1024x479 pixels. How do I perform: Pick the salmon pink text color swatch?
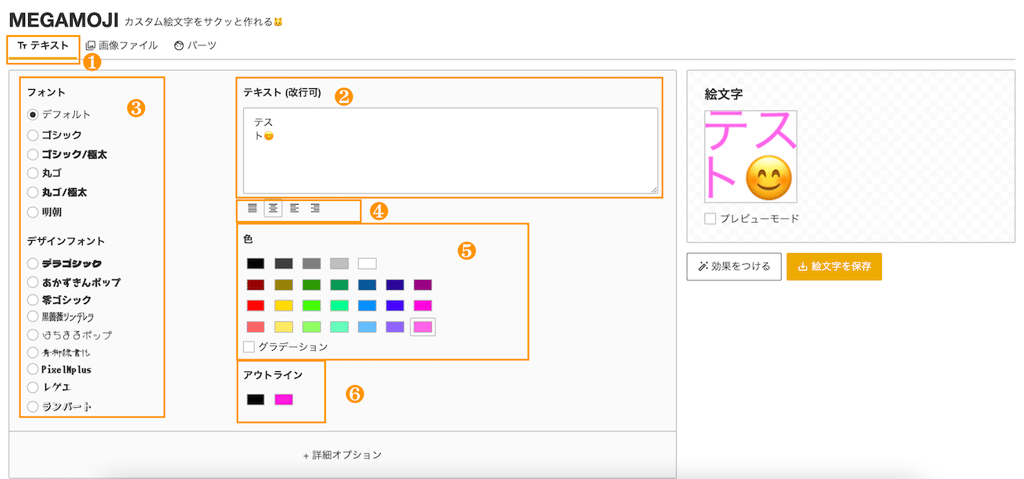(255, 327)
